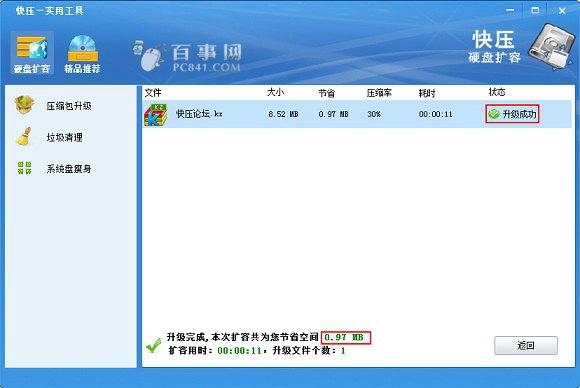Choose 系统盘瘦身 in the sidebar
Image resolution: width=580 pixels, height=388 pixels.
[69, 169]
